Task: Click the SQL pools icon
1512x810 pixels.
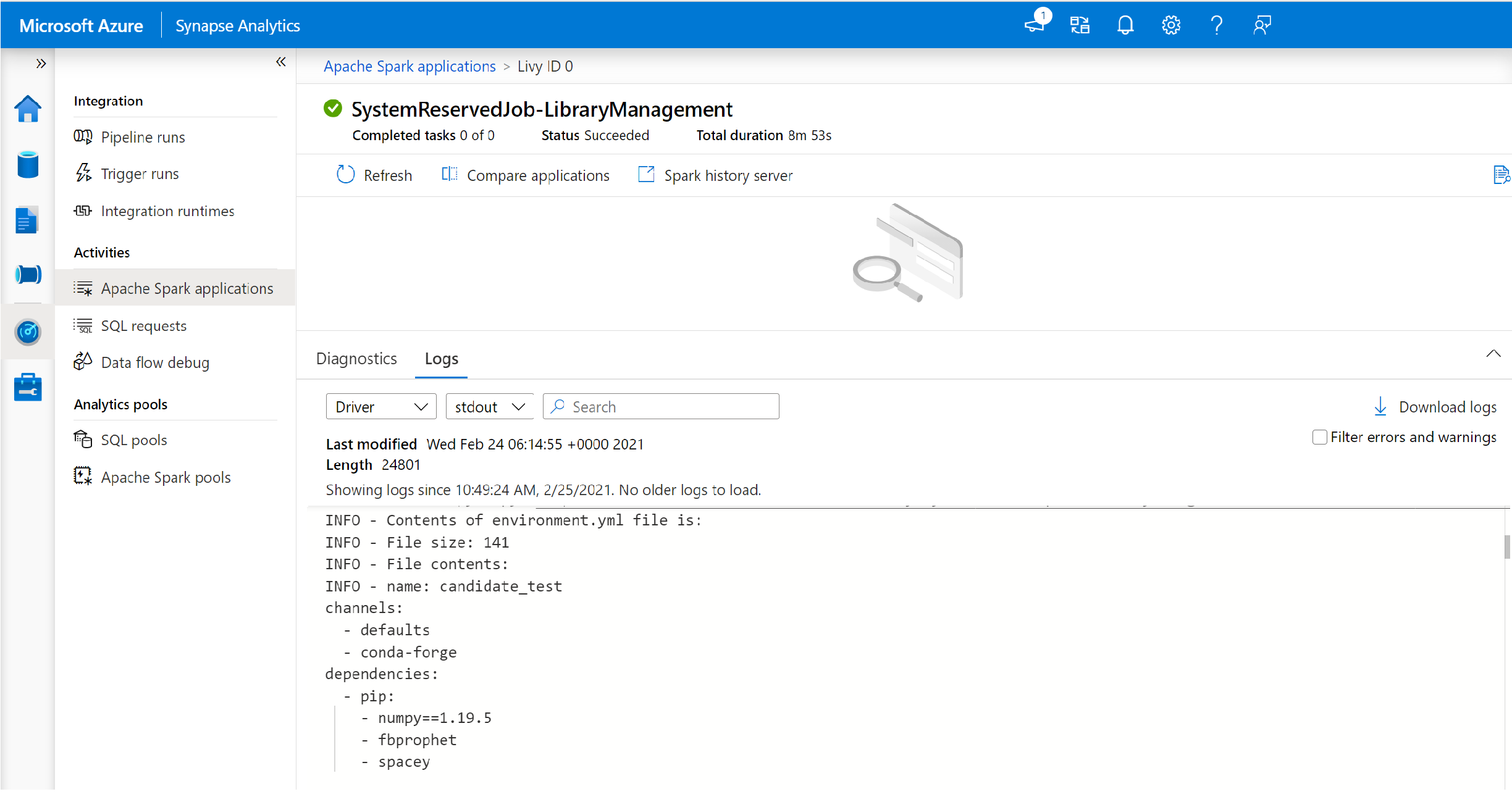Action: 83,439
